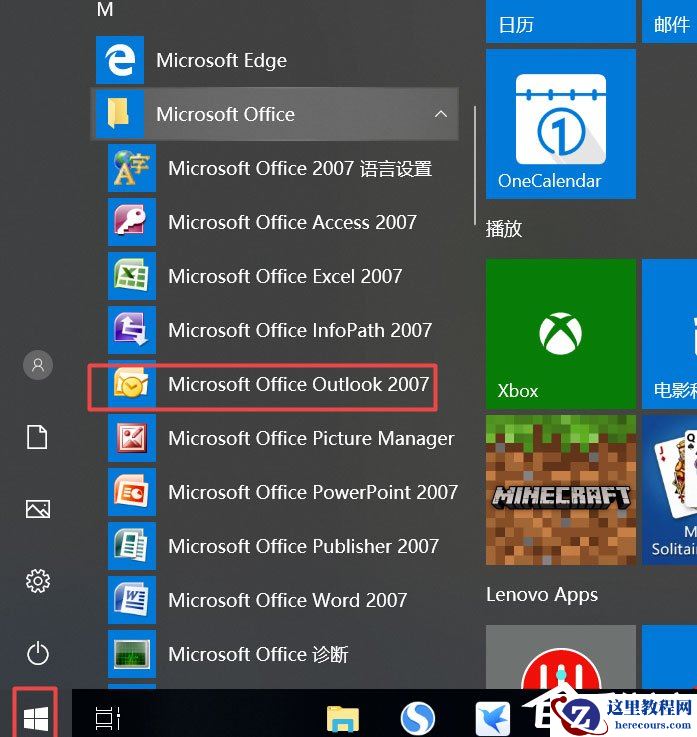
Task: Select the 'Microsoft Office Access 2007' label
Action: click(x=292, y=222)
